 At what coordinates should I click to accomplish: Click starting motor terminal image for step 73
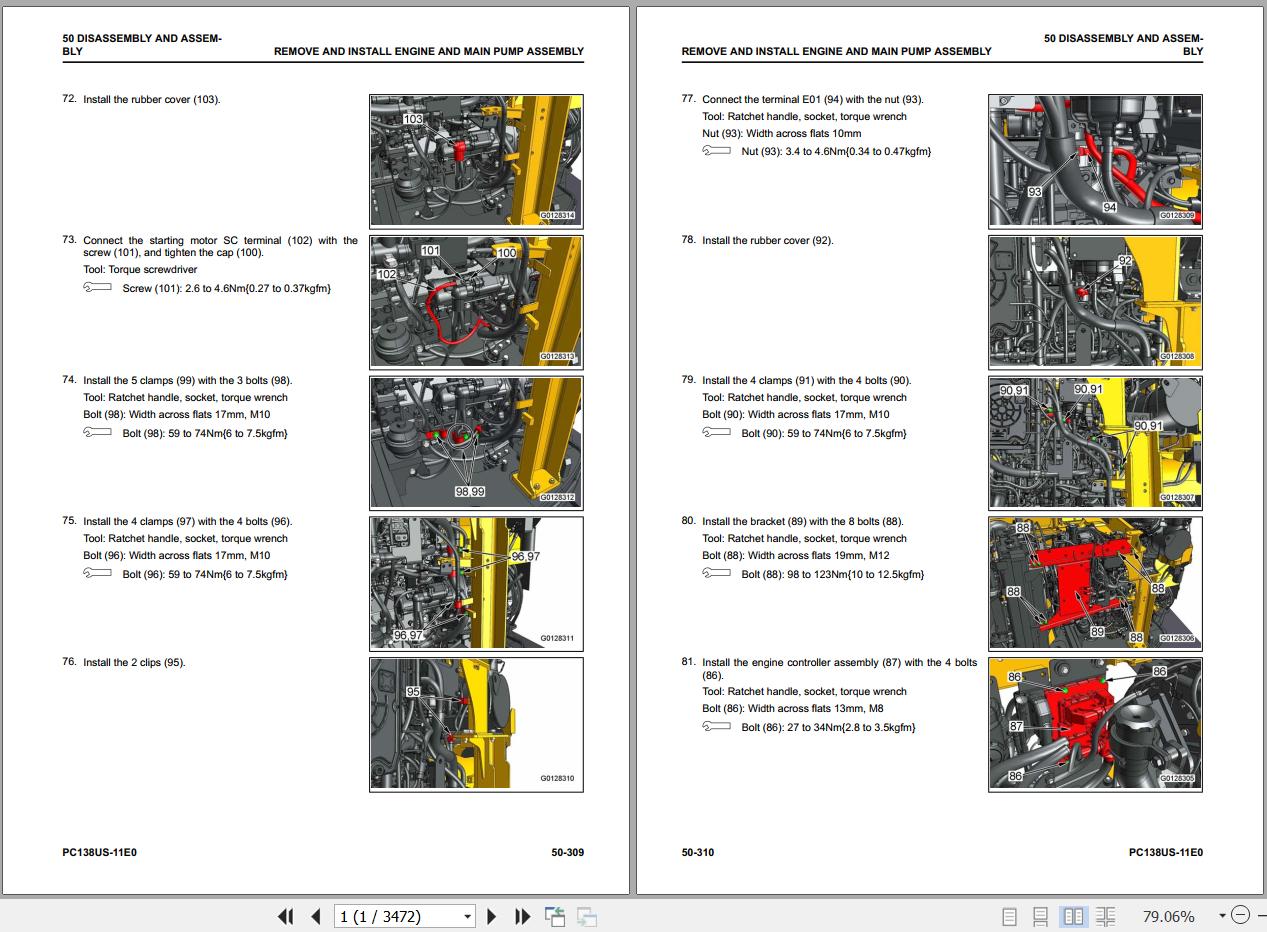[x=476, y=303]
